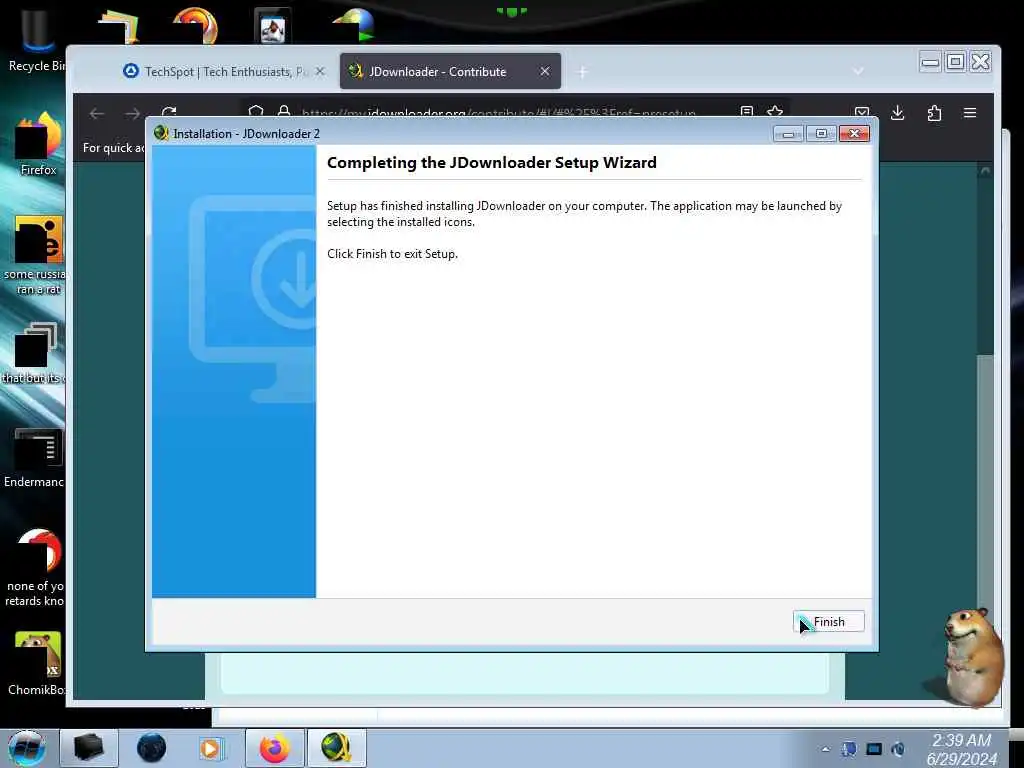The image size is (1024, 768).
Task: Open a new Firefox tab
Action: pos(583,72)
